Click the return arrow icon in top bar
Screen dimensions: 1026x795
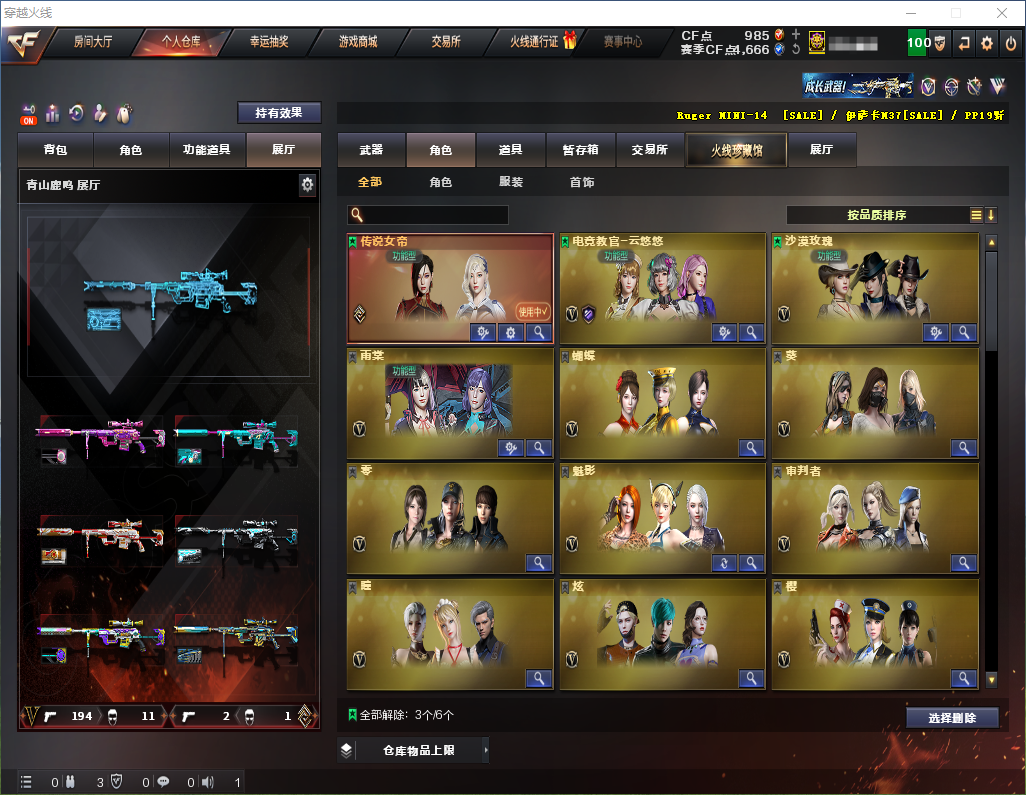pyautogui.click(x=964, y=43)
